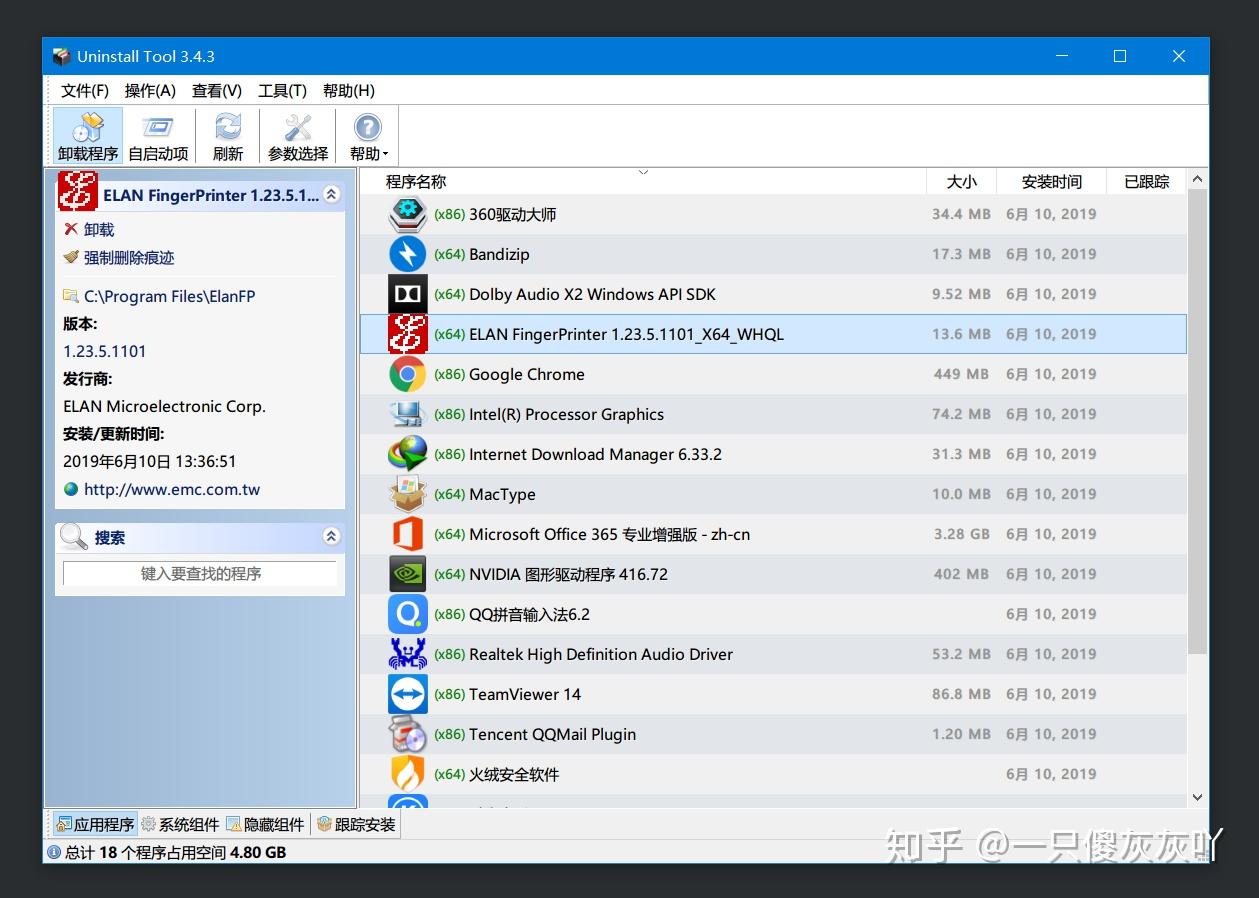Select the Dolby Audio X2 icon
Image resolution: width=1259 pixels, height=898 pixels.
[x=407, y=294]
